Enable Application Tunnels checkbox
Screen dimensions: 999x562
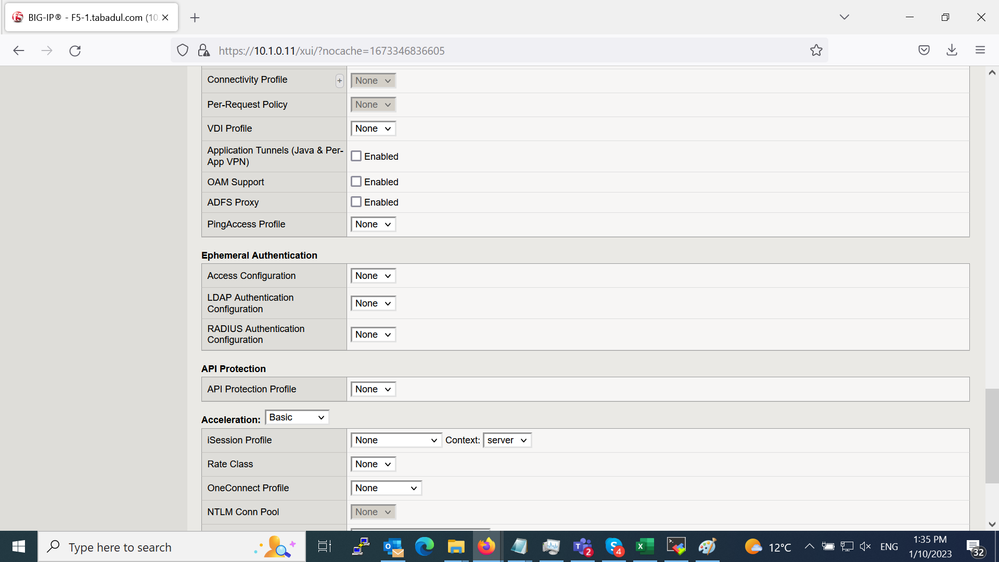coord(356,156)
